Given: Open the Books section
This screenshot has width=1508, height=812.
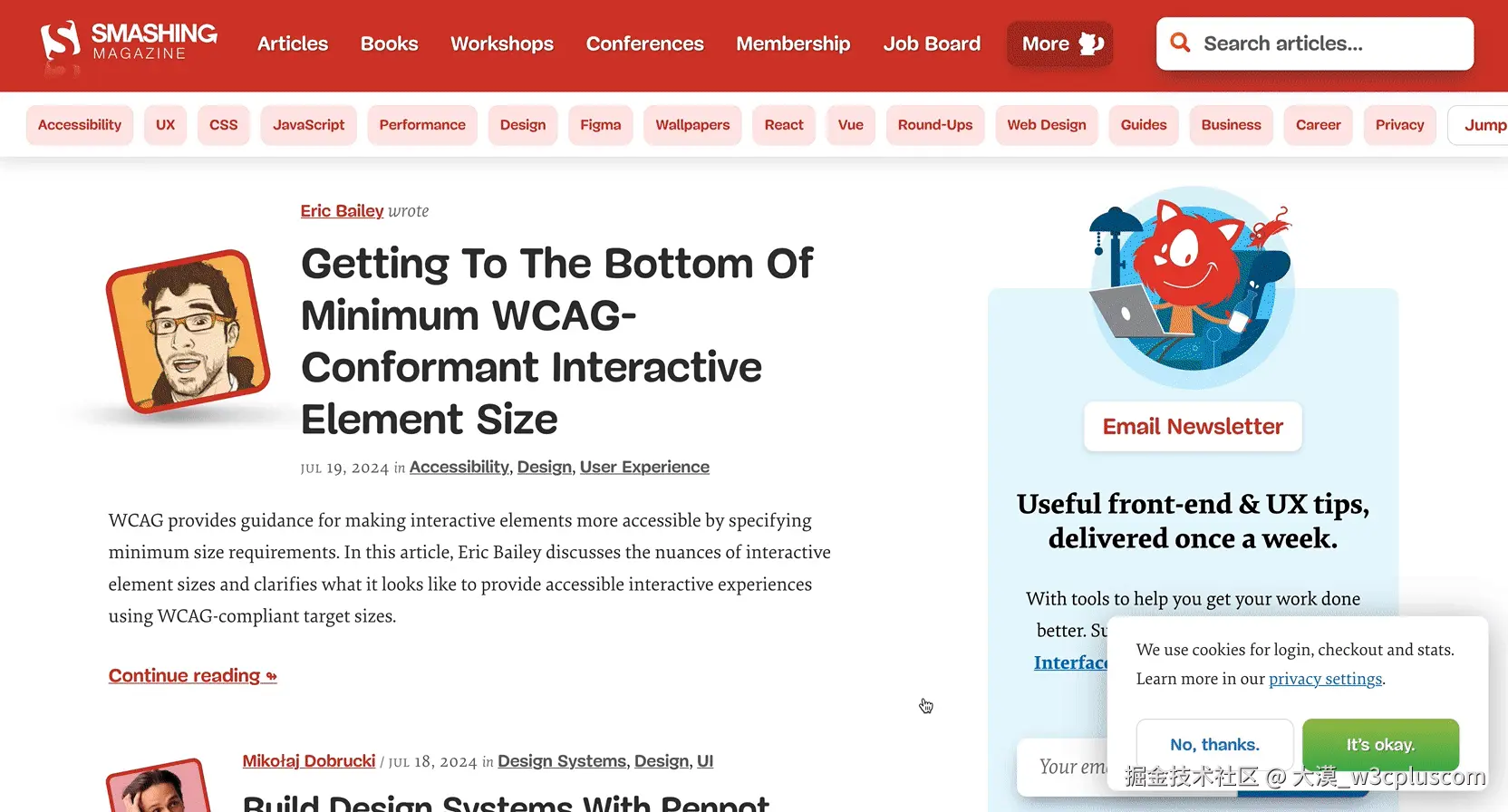Looking at the screenshot, I should (390, 43).
